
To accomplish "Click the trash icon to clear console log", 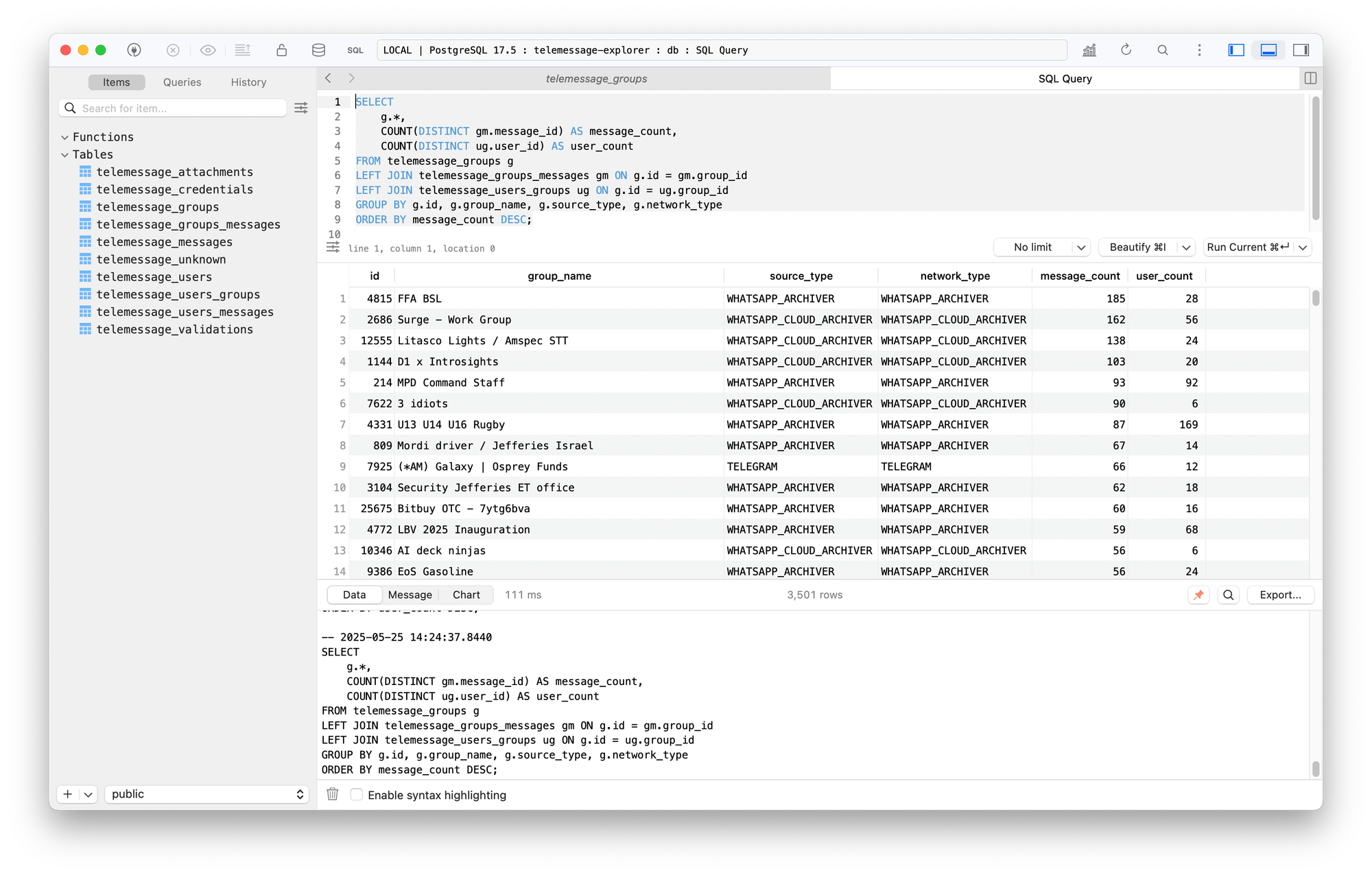I will (333, 794).
